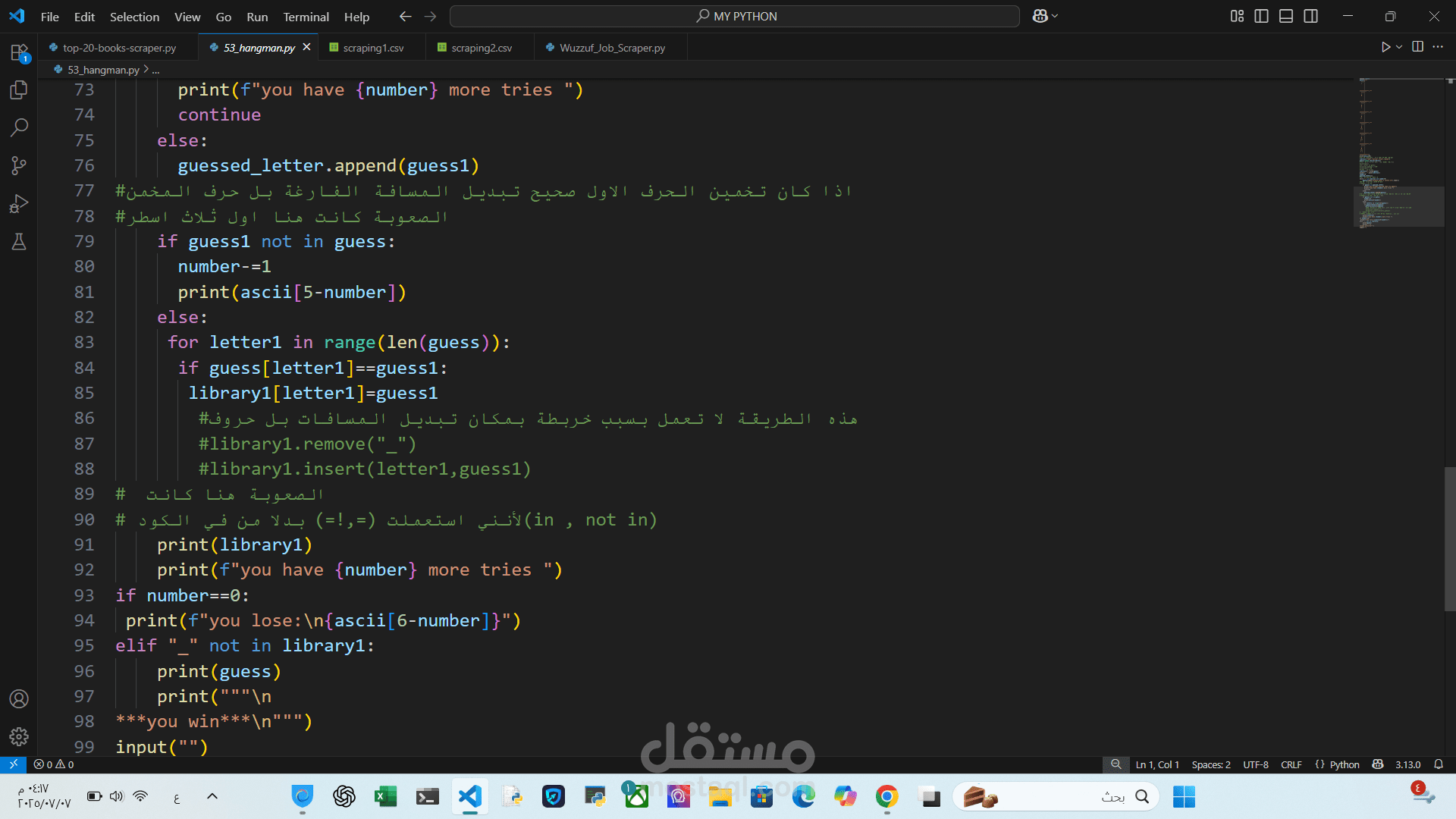Image resolution: width=1456 pixels, height=819 pixels.
Task: Close the 53_hangman.py tab
Action: pyautogui.click(x=306, y=47)
